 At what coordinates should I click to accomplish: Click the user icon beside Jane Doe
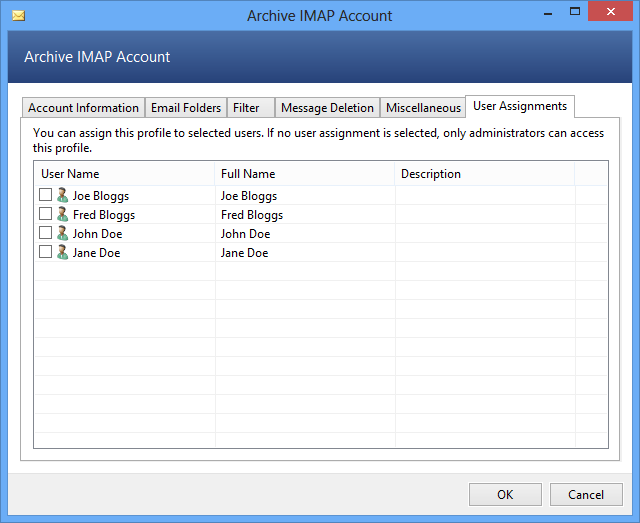pos(62,253)
